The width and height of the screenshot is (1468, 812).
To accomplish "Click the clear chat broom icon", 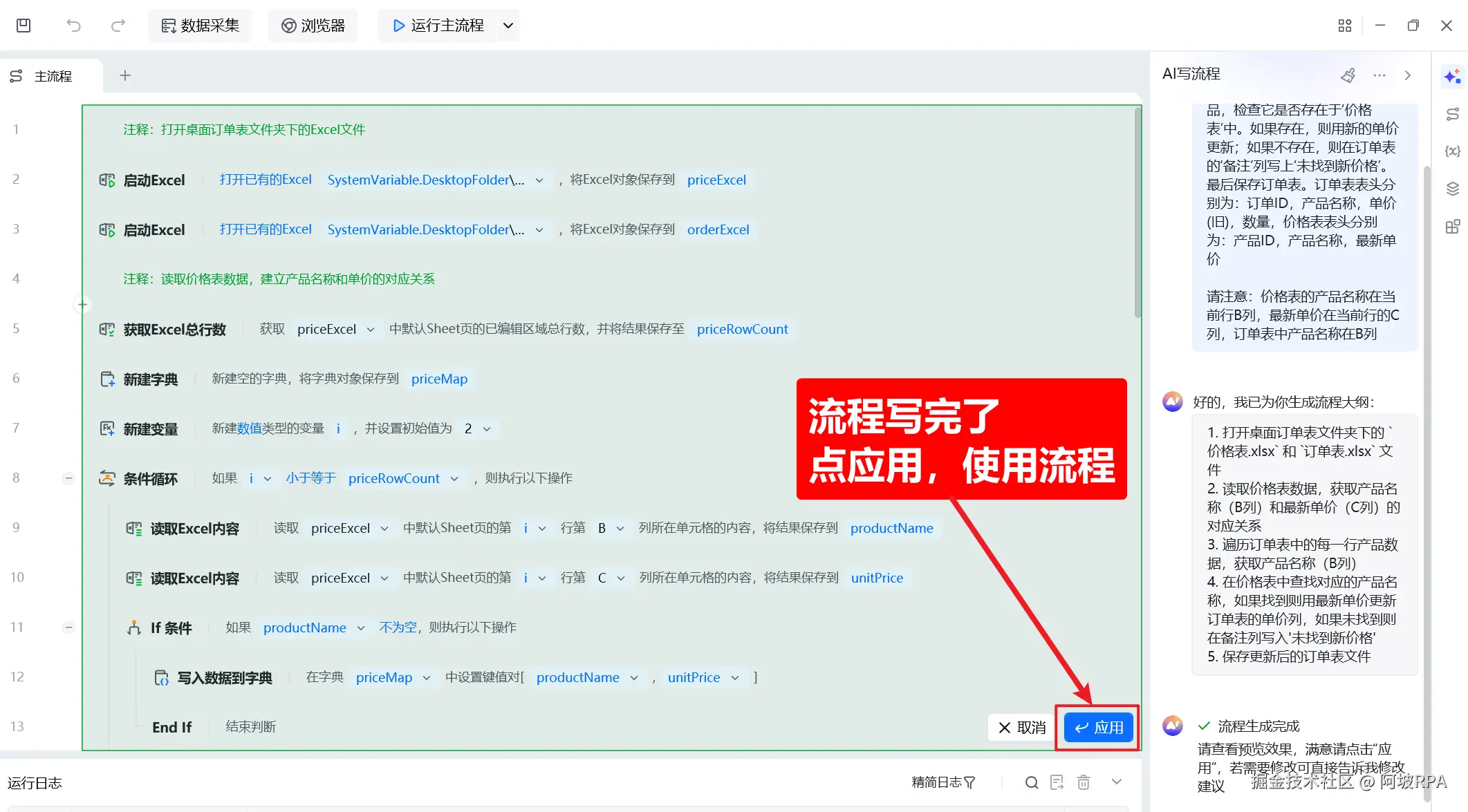I will [x=1348, y=75].
